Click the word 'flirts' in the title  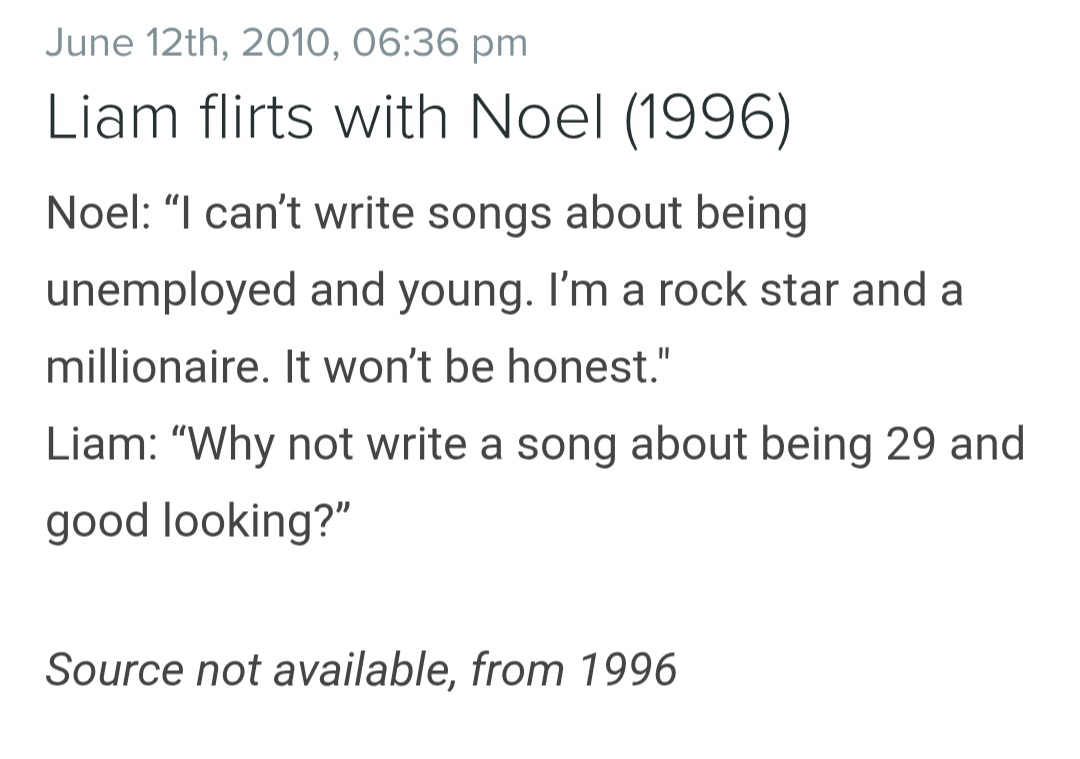click(x=257, y=117)
